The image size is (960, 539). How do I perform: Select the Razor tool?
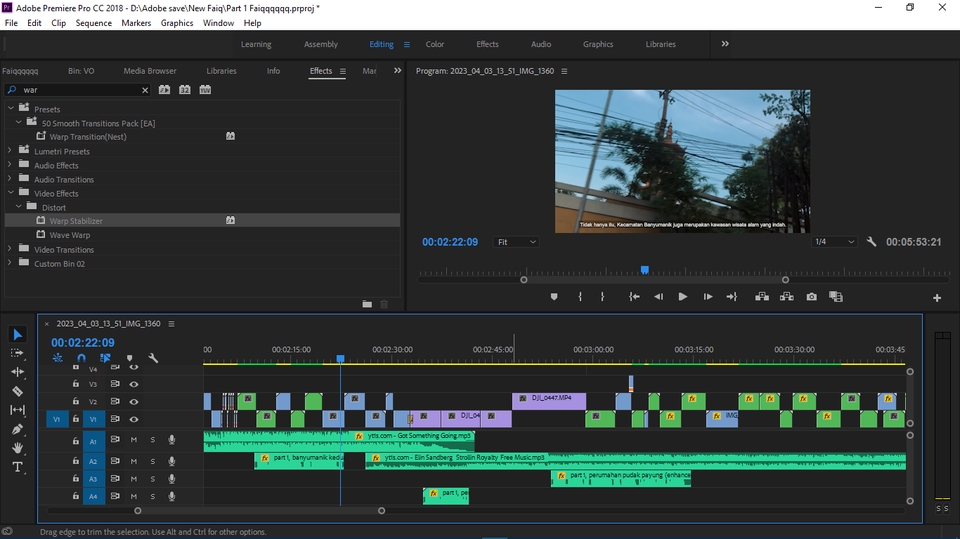[17, 391]
